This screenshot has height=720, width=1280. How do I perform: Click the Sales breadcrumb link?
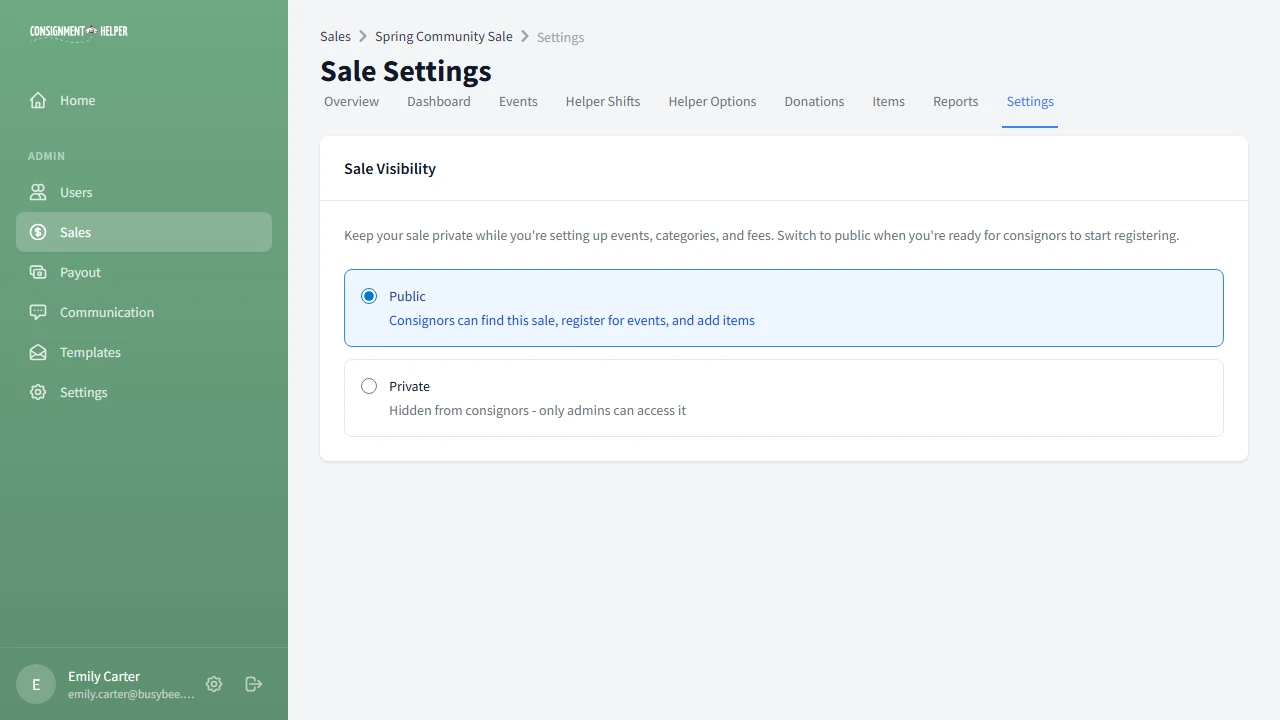click(x=335, y=36)
